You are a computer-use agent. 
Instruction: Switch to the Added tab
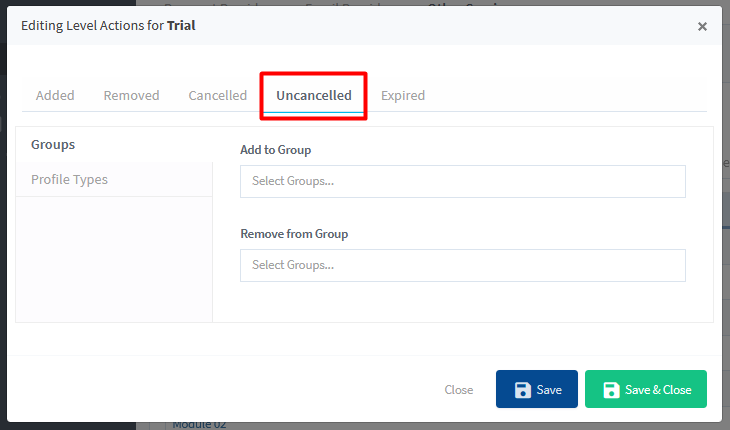[x=55, y=95]
